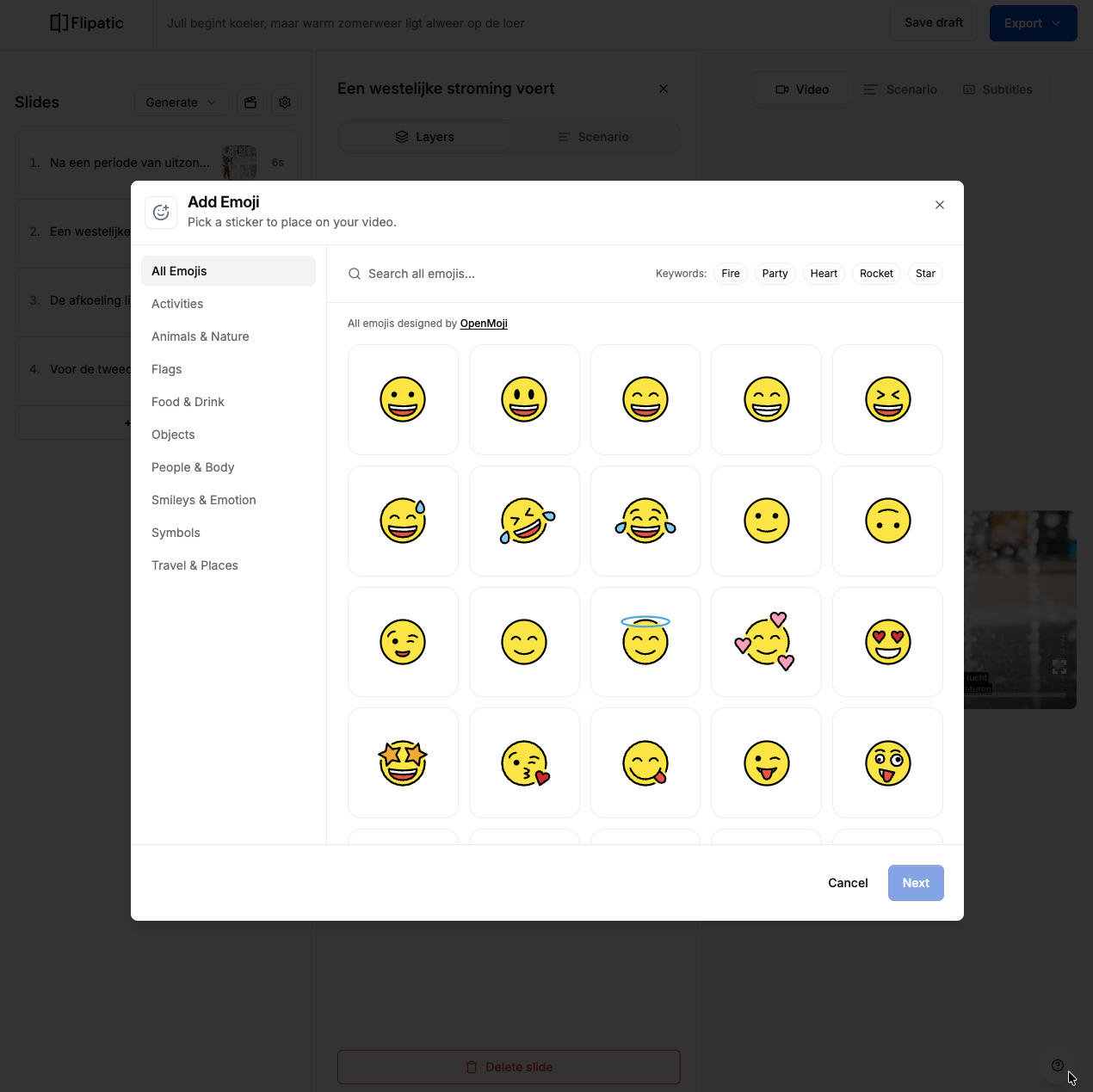Choose the face blowing a kiss emoji
The height and width of the screenshot is (1092, 1093).
[x=524, y=762]
